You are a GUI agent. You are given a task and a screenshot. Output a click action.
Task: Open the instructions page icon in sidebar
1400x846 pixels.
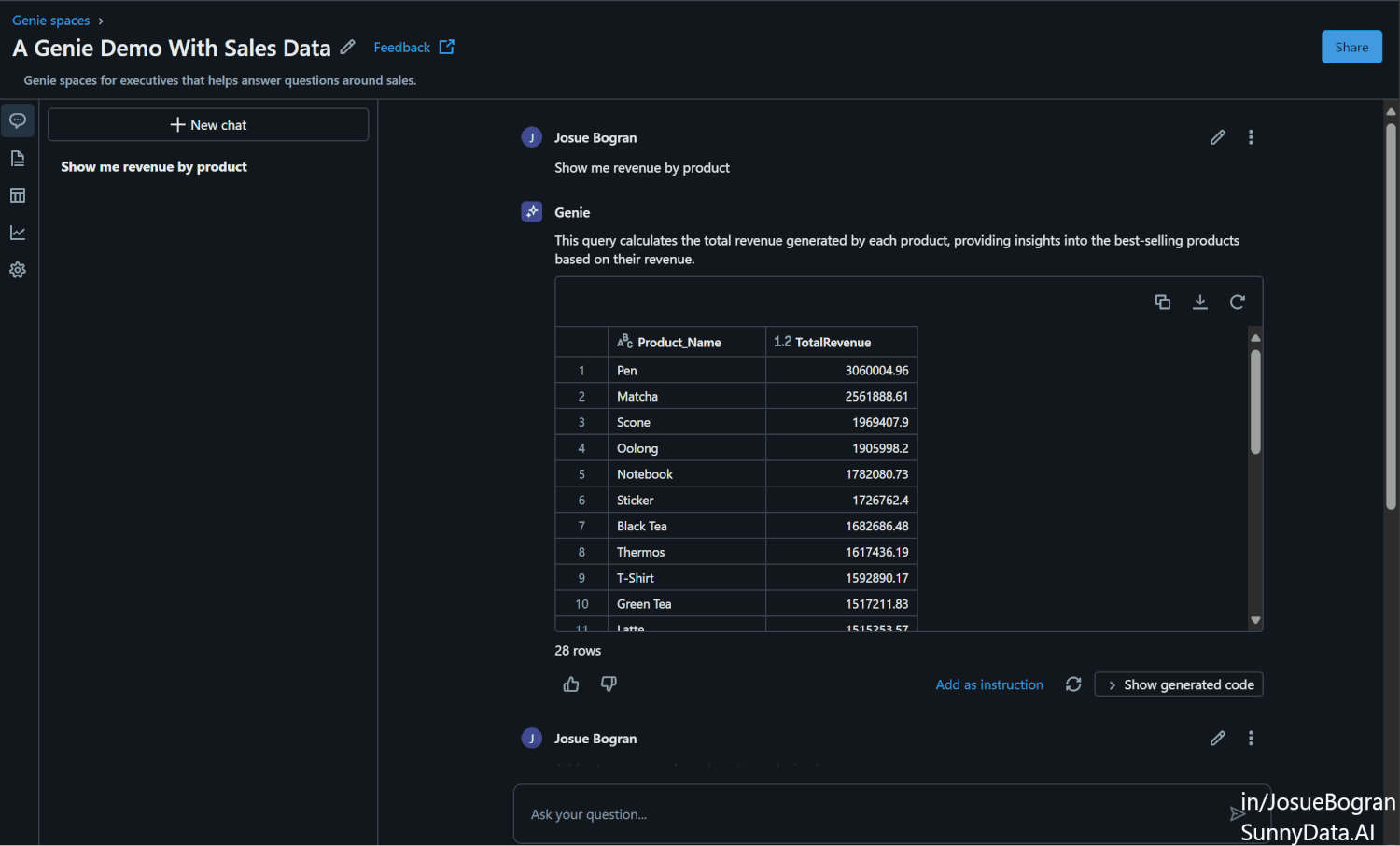click(18, 157)
